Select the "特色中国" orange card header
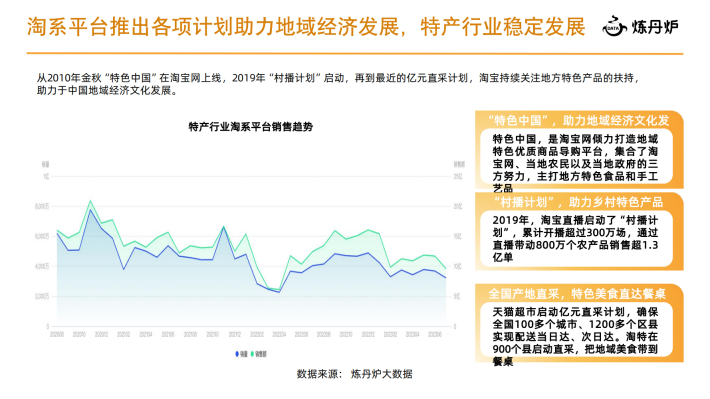710x399 pixels. 579,120
